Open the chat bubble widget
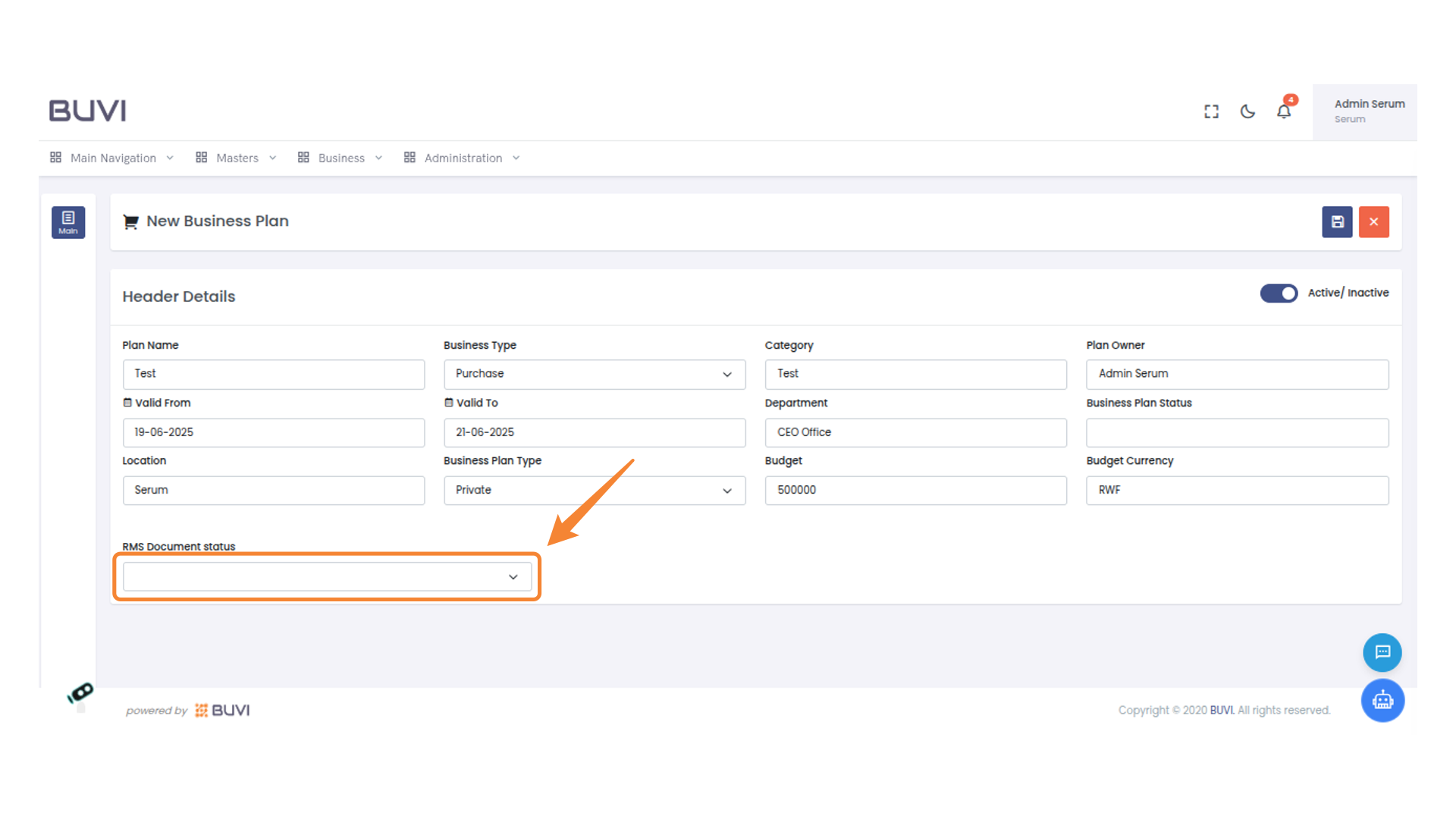 1382,652
